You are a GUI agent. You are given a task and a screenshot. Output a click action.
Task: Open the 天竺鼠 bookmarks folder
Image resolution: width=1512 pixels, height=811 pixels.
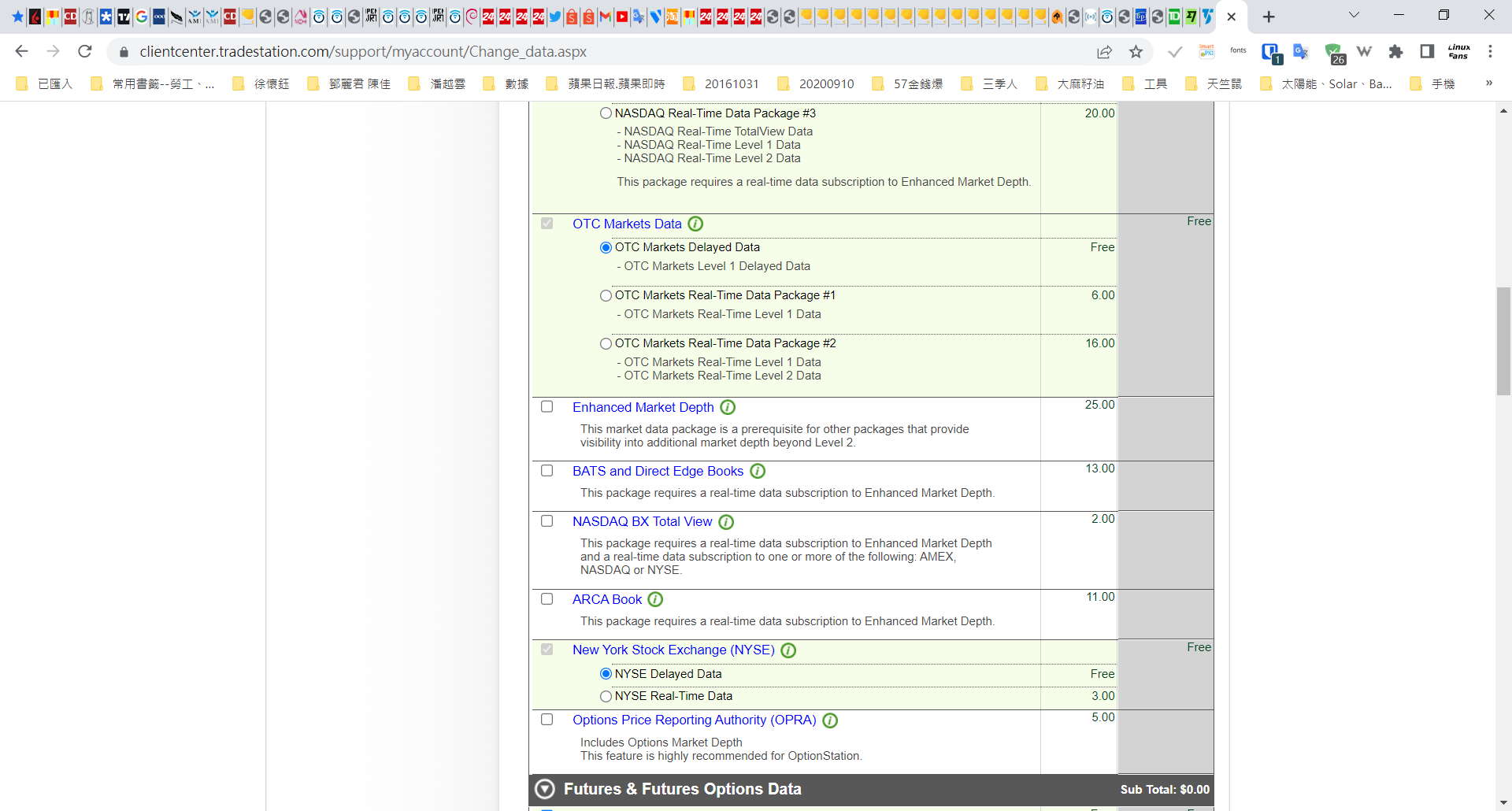tap(1214, 83)
